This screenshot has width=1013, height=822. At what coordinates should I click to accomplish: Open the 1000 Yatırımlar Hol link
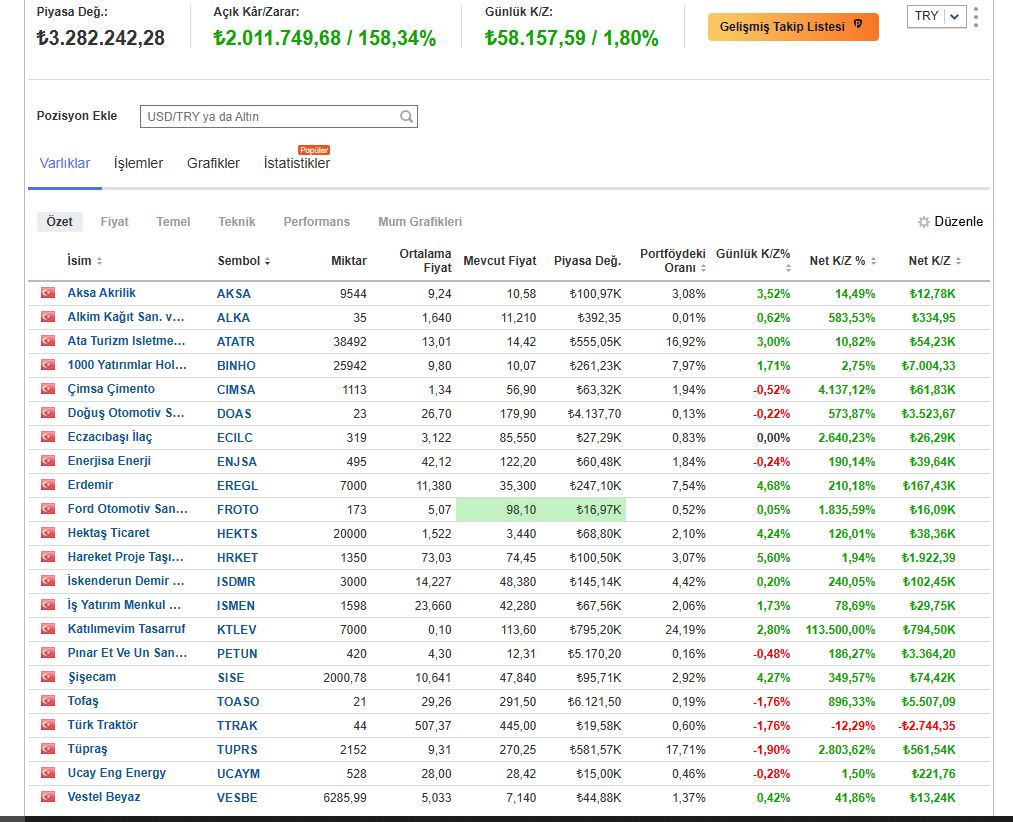coord(127,364)
